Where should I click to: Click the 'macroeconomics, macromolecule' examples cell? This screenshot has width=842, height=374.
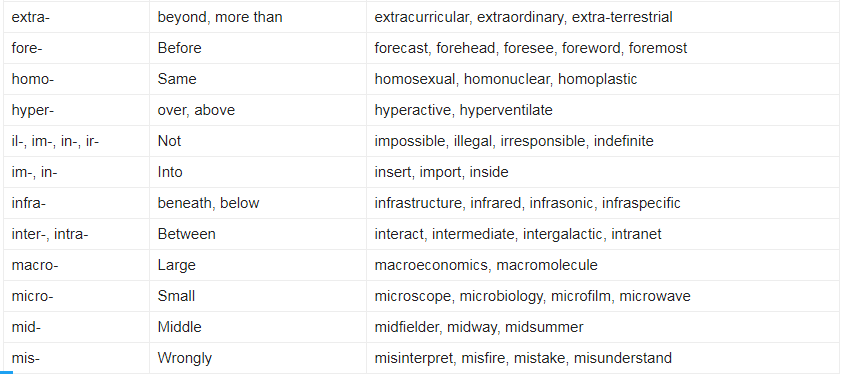604,265
